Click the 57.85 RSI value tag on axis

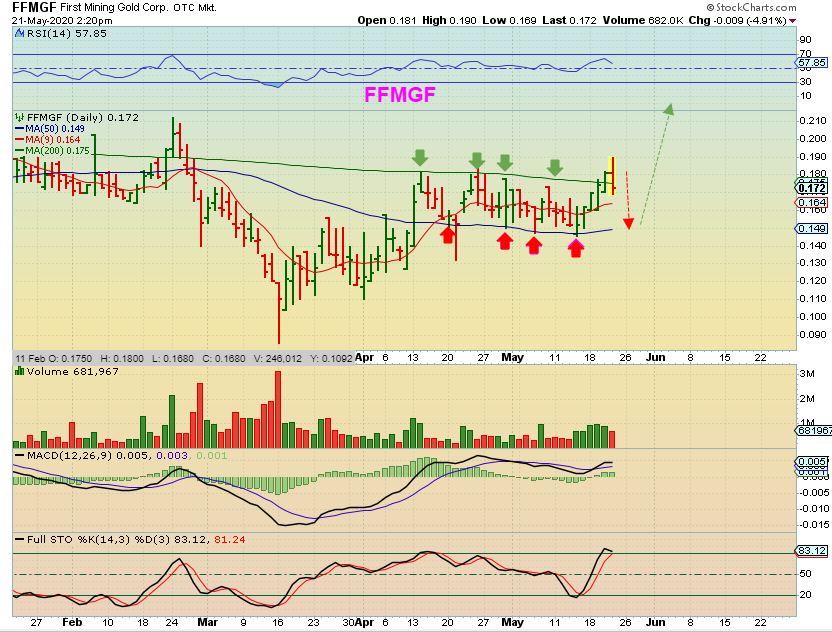811,63
